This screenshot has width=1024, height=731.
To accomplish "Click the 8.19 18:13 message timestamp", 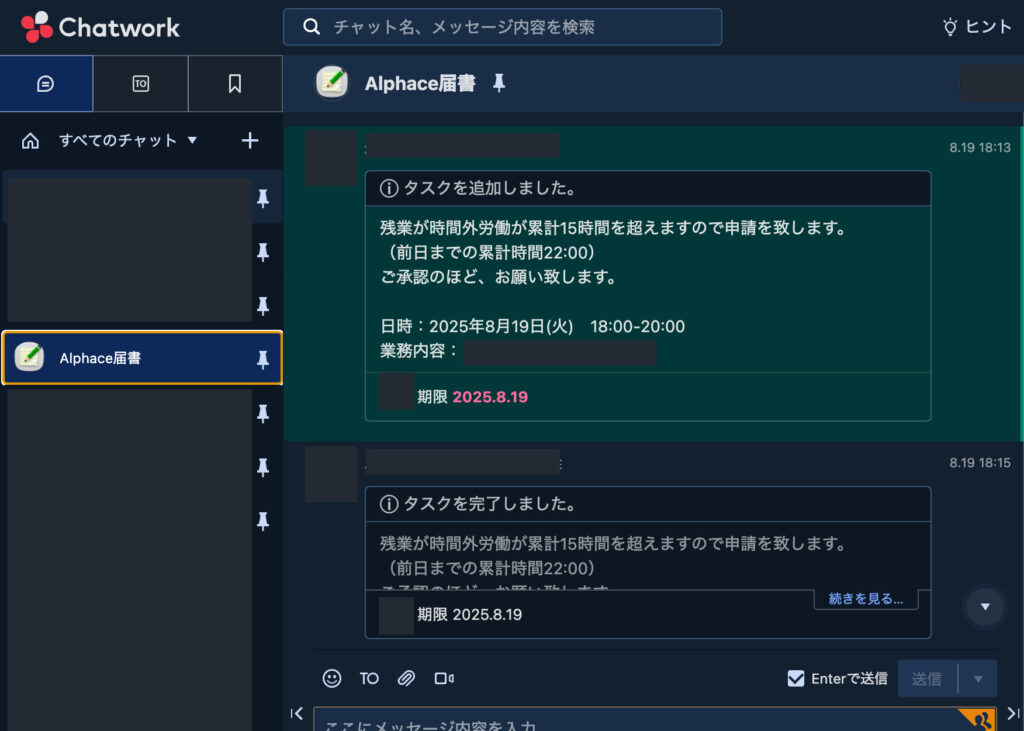I will tap(980, 148).
